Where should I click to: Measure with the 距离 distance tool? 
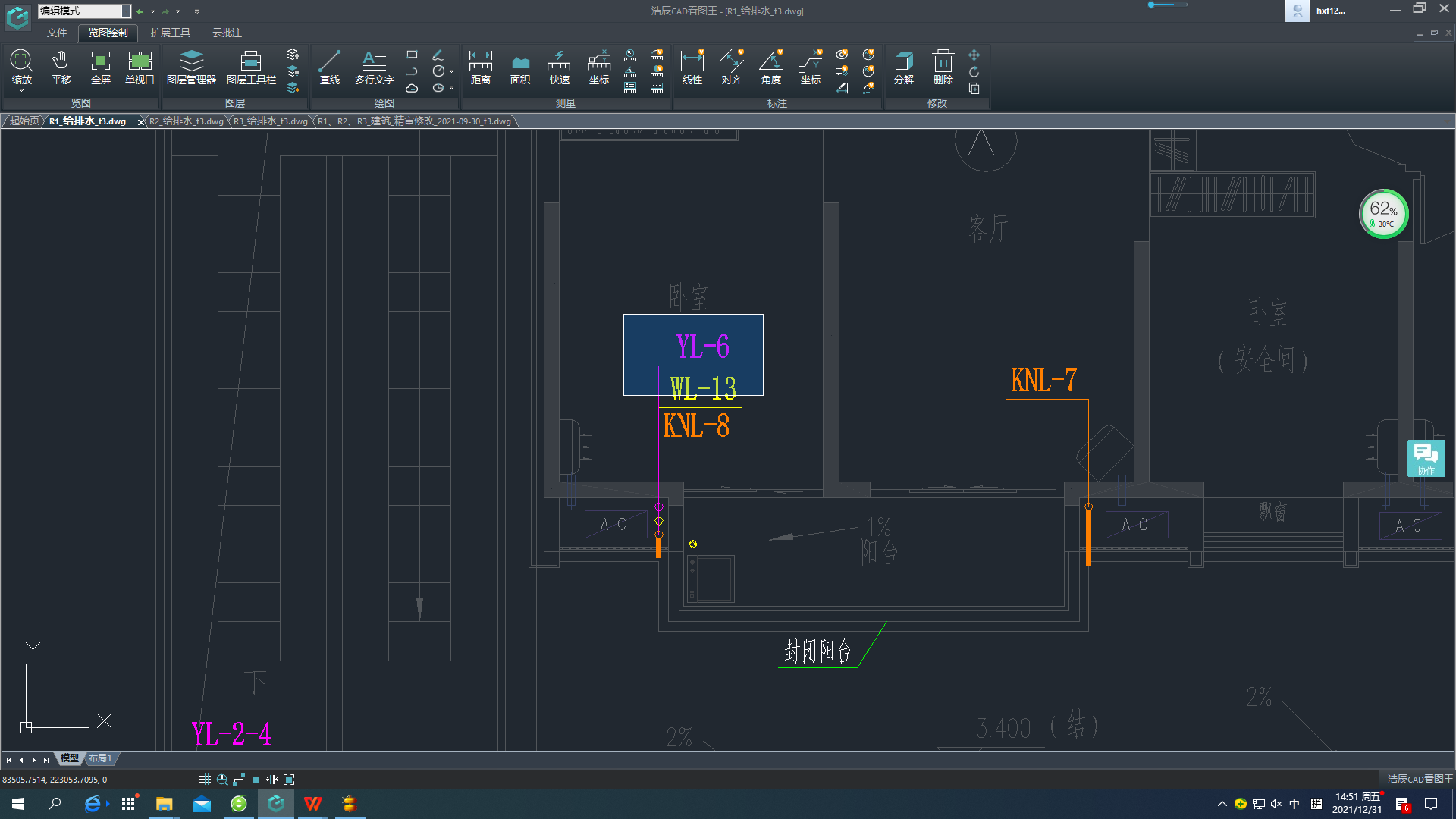click(x=481, y=67)
